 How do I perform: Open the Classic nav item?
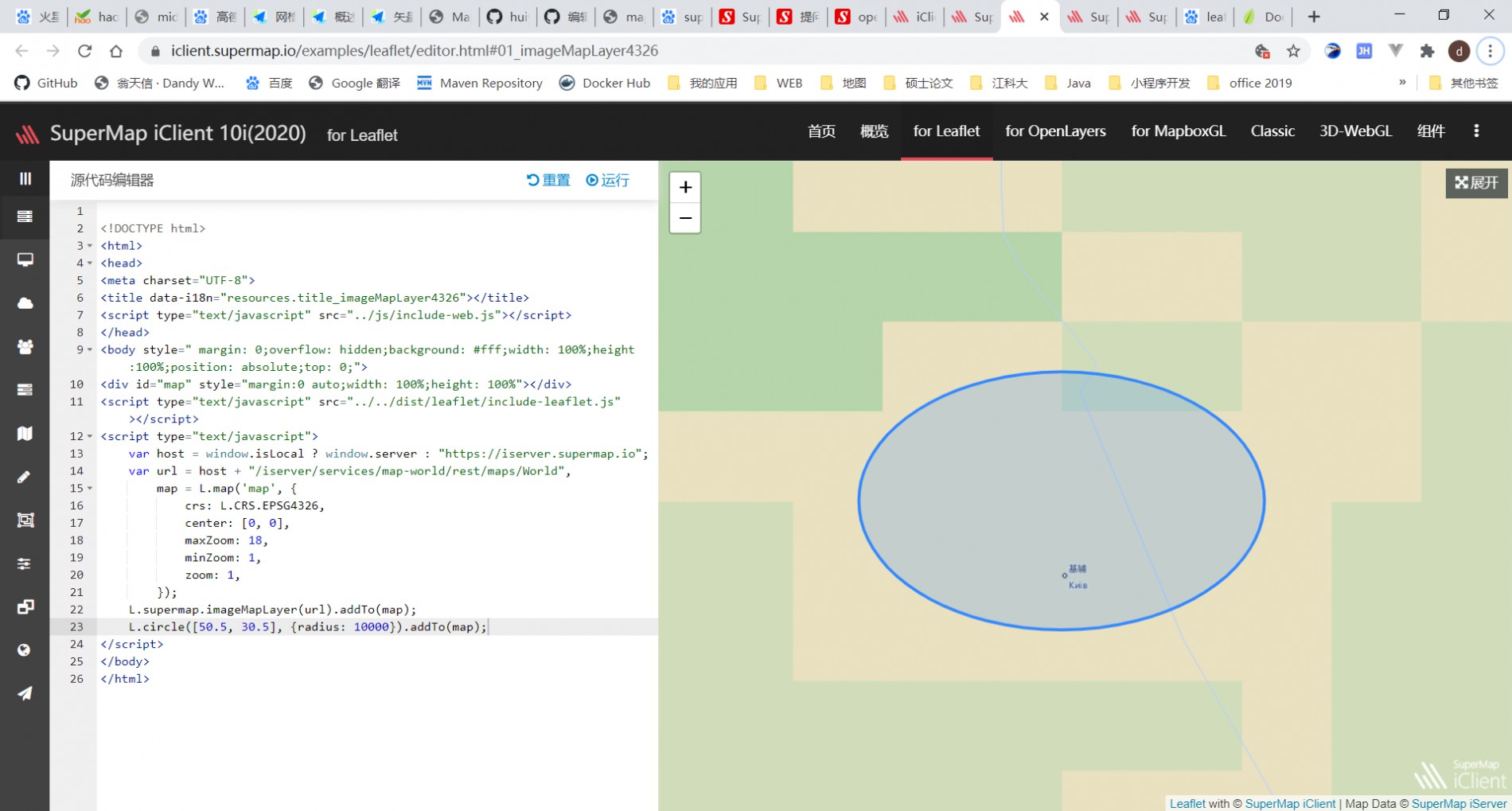tap(1272, 131)
